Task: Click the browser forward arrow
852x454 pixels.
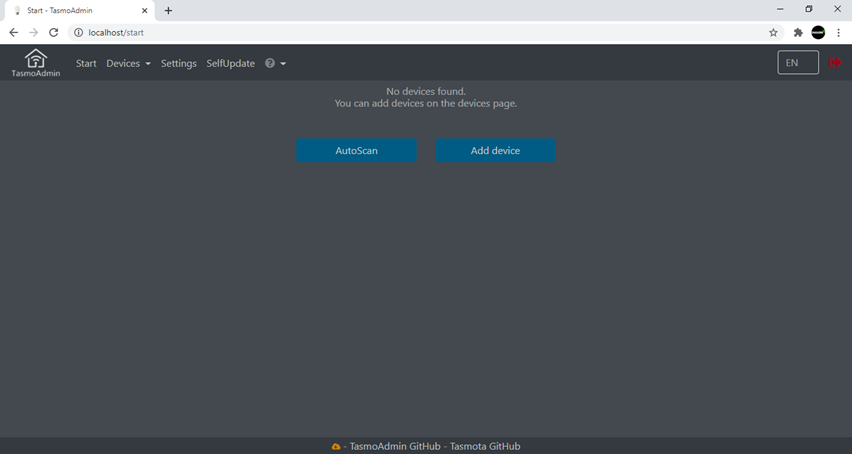Action: point(34,33)
